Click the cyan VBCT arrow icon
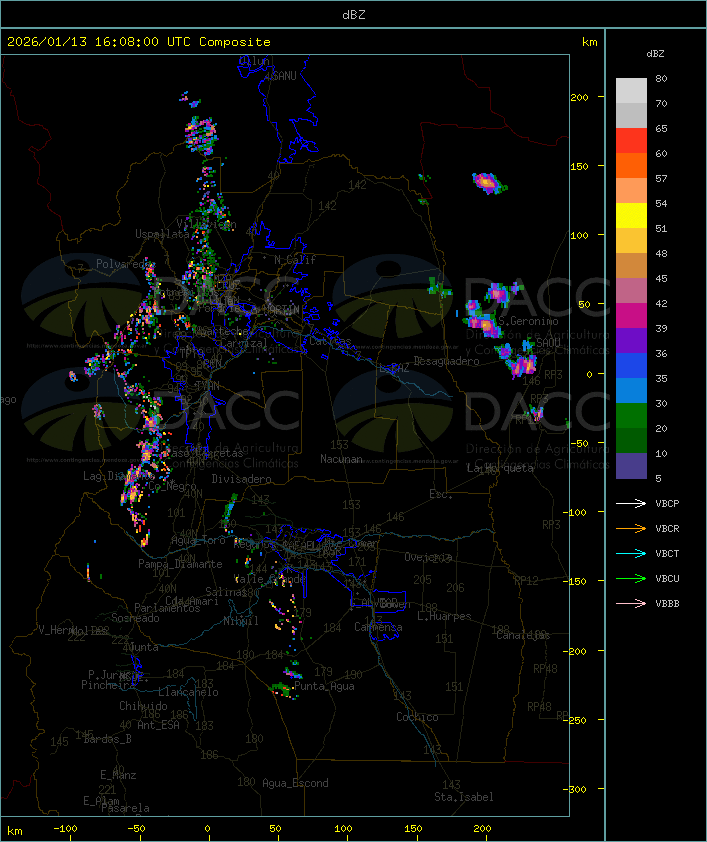Screen dimensions: 707x842 point(631,553)
